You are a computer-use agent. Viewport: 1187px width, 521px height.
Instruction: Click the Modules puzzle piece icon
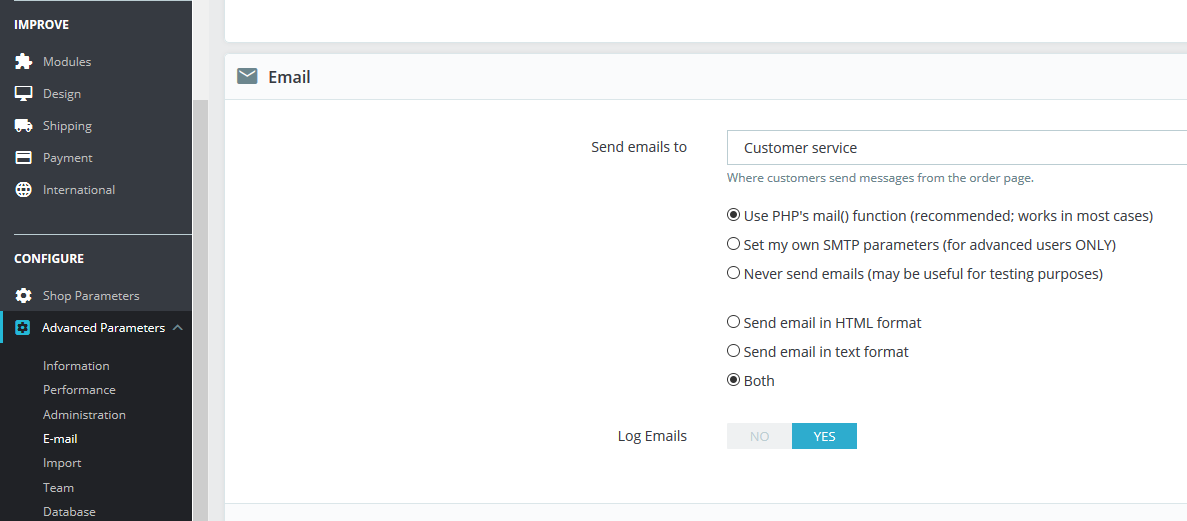23,62
